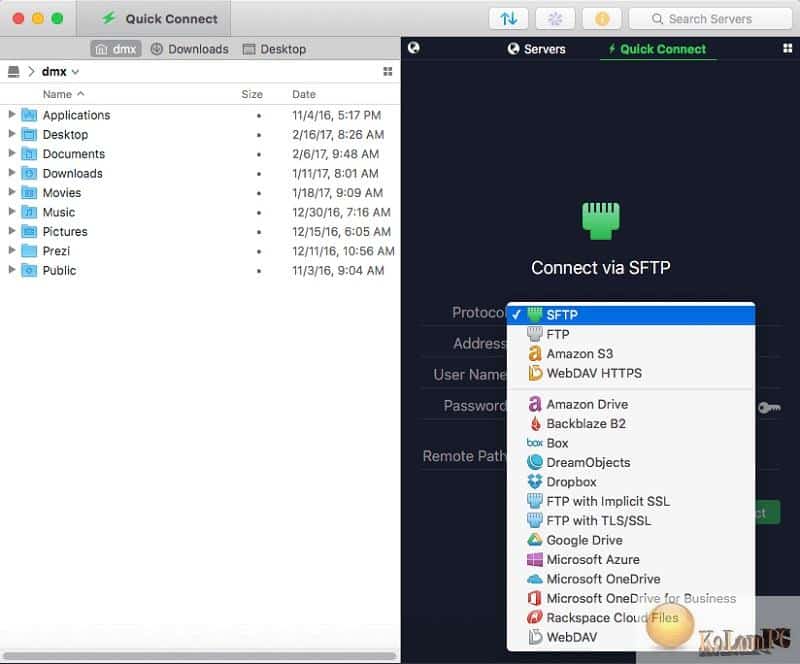Image resolution: width=800 pixels, height=664 pixels.
Task: Choose Google Drive from protocol list
Action: point(631,540)
